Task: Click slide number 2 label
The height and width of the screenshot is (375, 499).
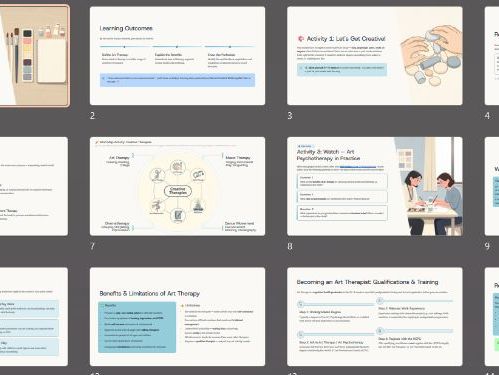Action: click(92, 116)
